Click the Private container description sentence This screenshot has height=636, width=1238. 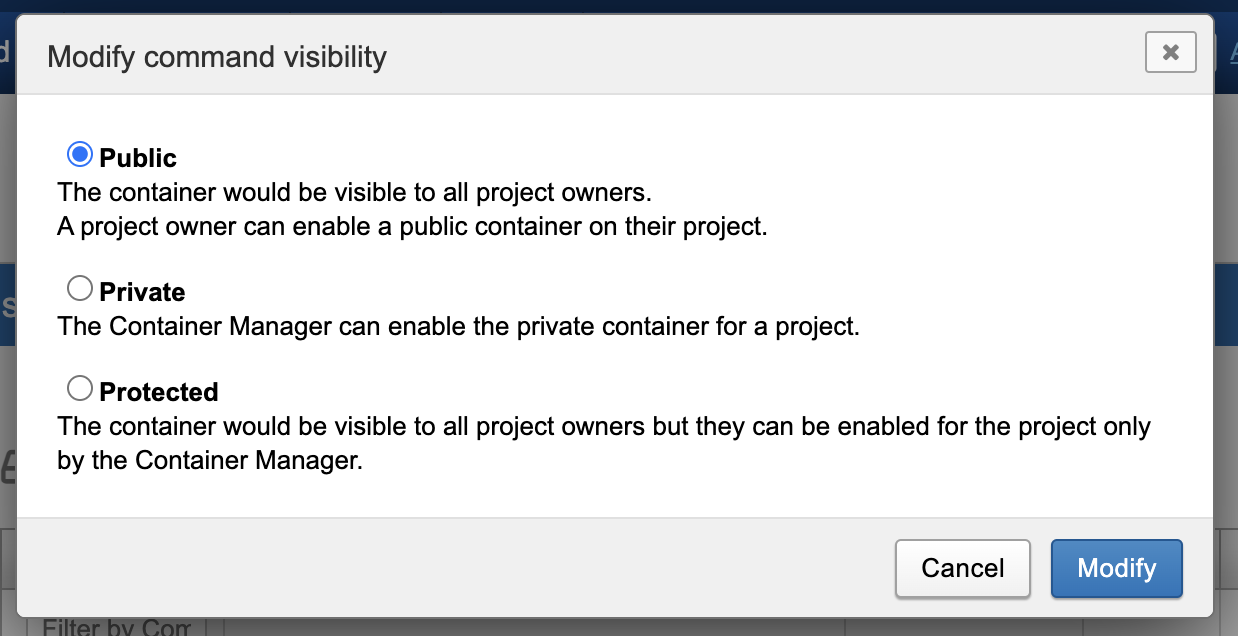[458, 326]
